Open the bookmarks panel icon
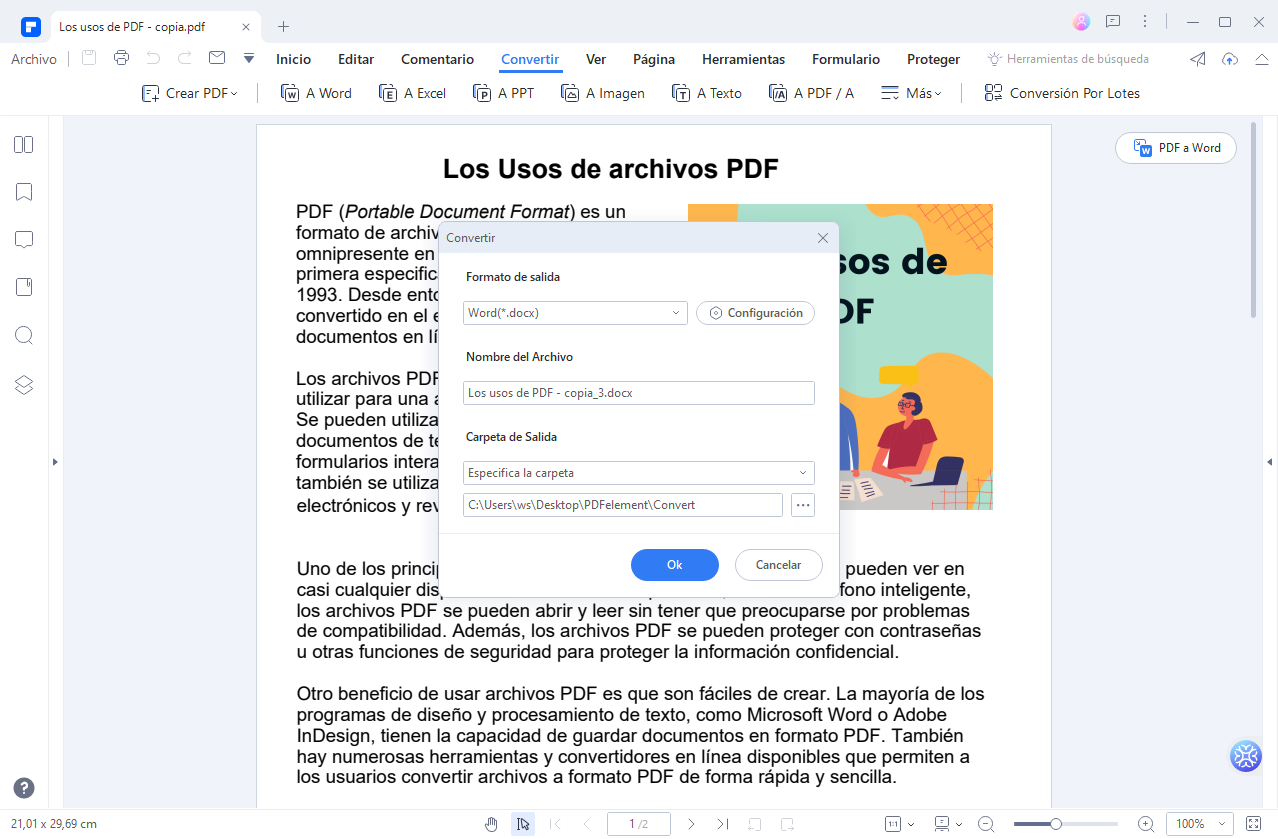 (24, 192)
